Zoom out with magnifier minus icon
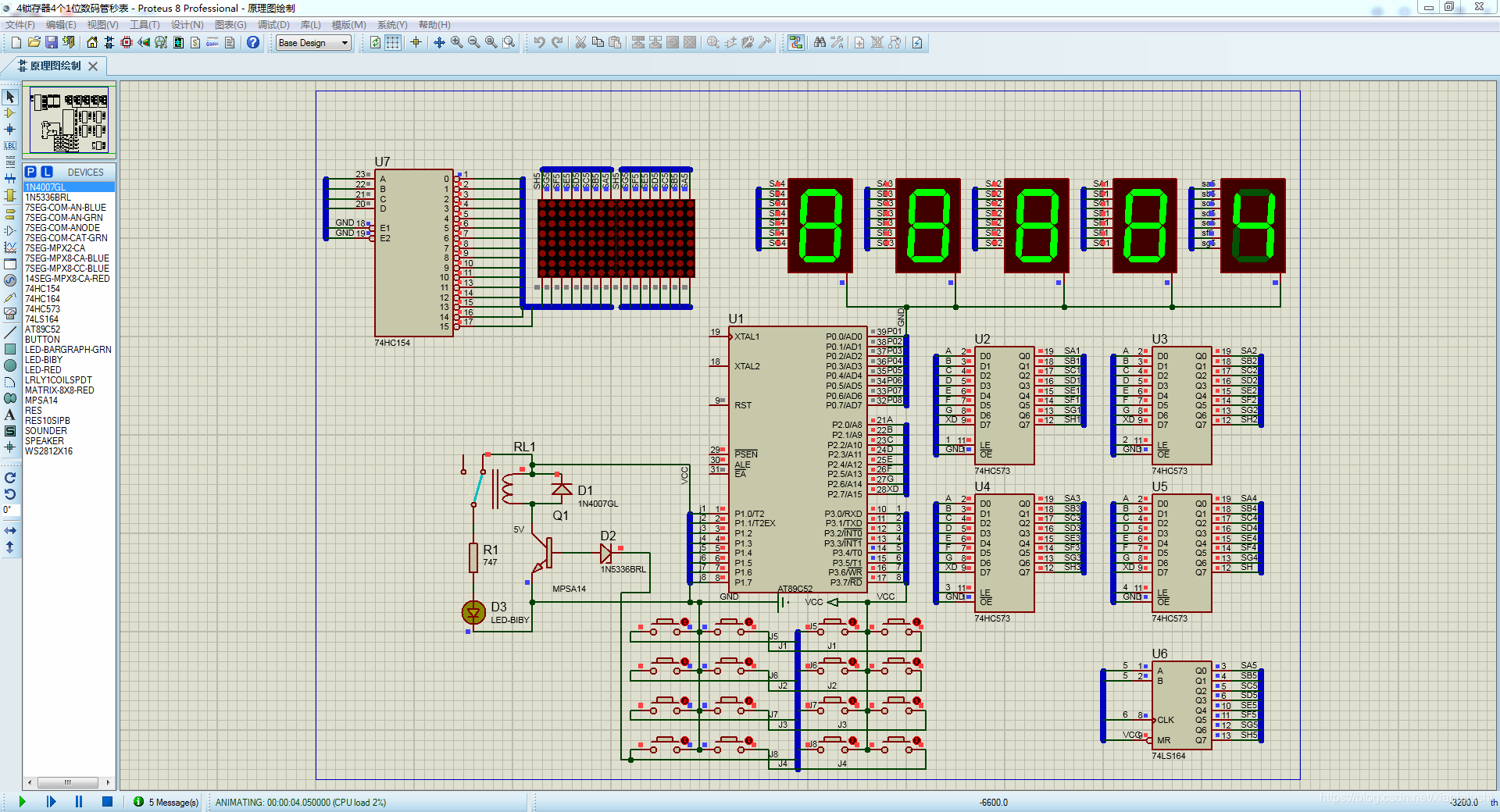Viewport: 1500px width, 812px height. click(x=473, y=42)
